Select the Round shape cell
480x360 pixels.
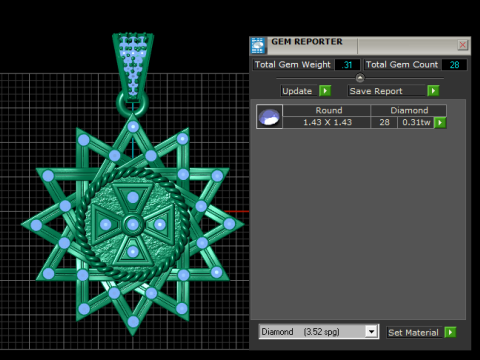pos(327,110)
